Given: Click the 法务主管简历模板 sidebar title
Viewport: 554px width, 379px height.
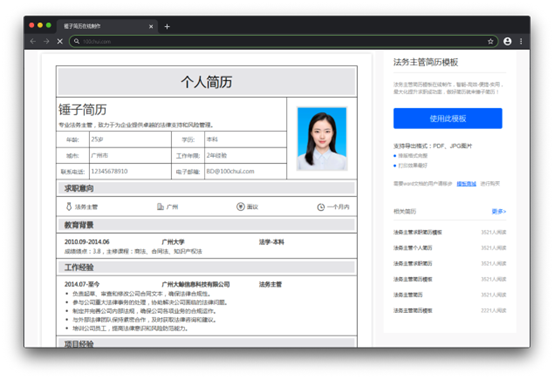Looking at the screenshot, I should 426,62.
